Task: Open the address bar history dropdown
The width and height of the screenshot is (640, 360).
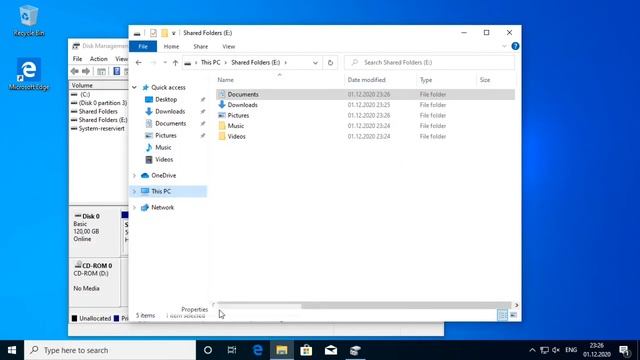Action: (315, 63)
